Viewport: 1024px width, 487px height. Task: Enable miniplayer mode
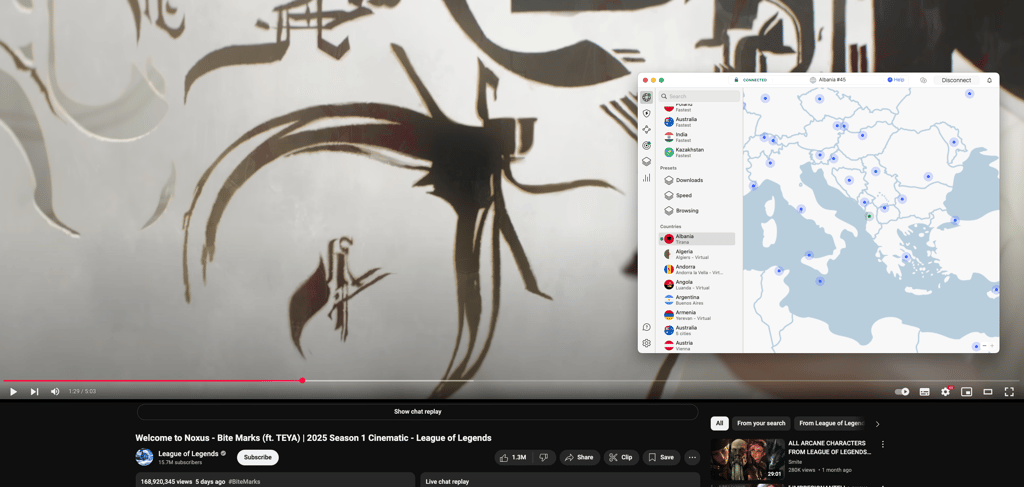coord(967,392)
